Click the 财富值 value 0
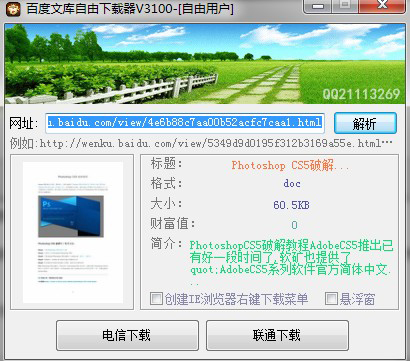 [x=294, y=225]
